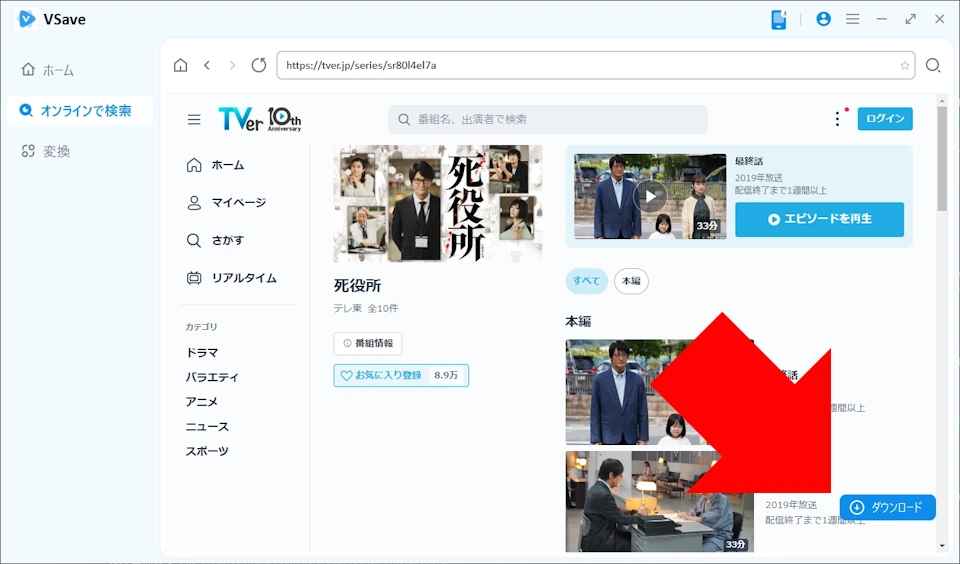
Task: Click the ログイン button
Action: pos(884,119)
